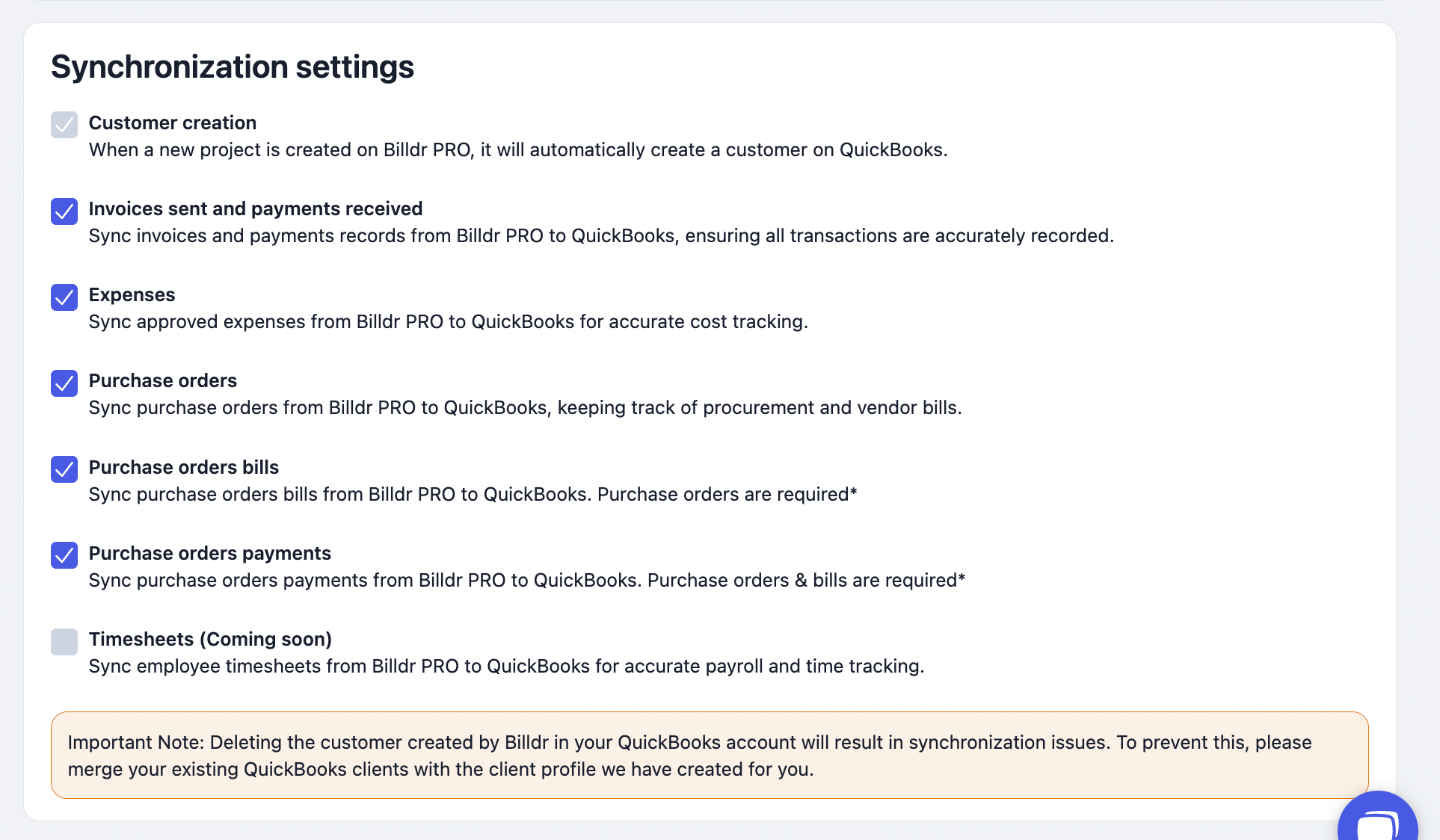Uncheck Invoices sent and payments received

pos(64,211)
